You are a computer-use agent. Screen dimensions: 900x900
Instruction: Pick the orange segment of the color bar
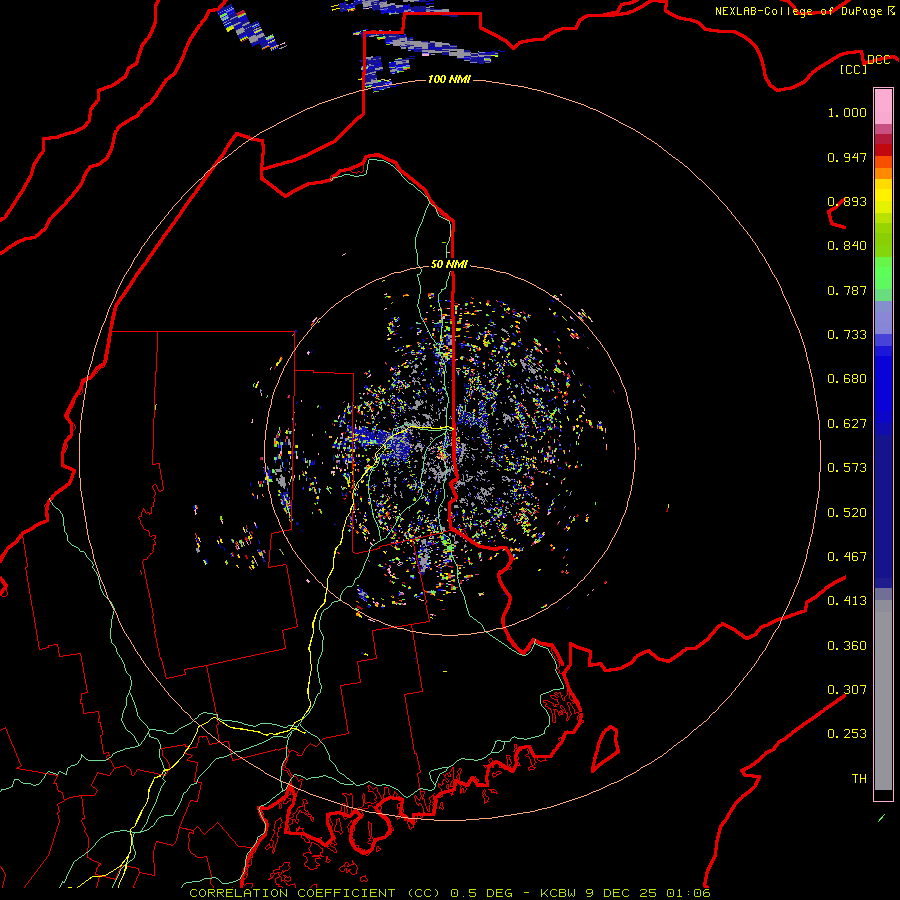[883, 168]
